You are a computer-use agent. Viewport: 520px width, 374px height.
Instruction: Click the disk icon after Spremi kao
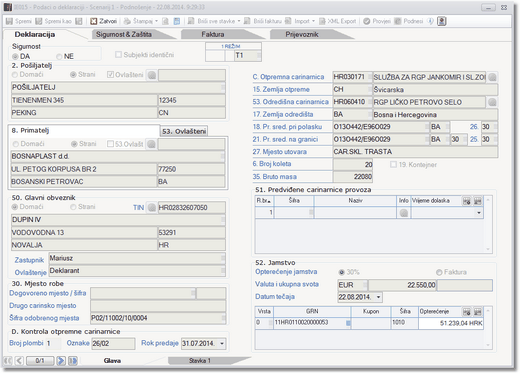(x=79, y=21)
